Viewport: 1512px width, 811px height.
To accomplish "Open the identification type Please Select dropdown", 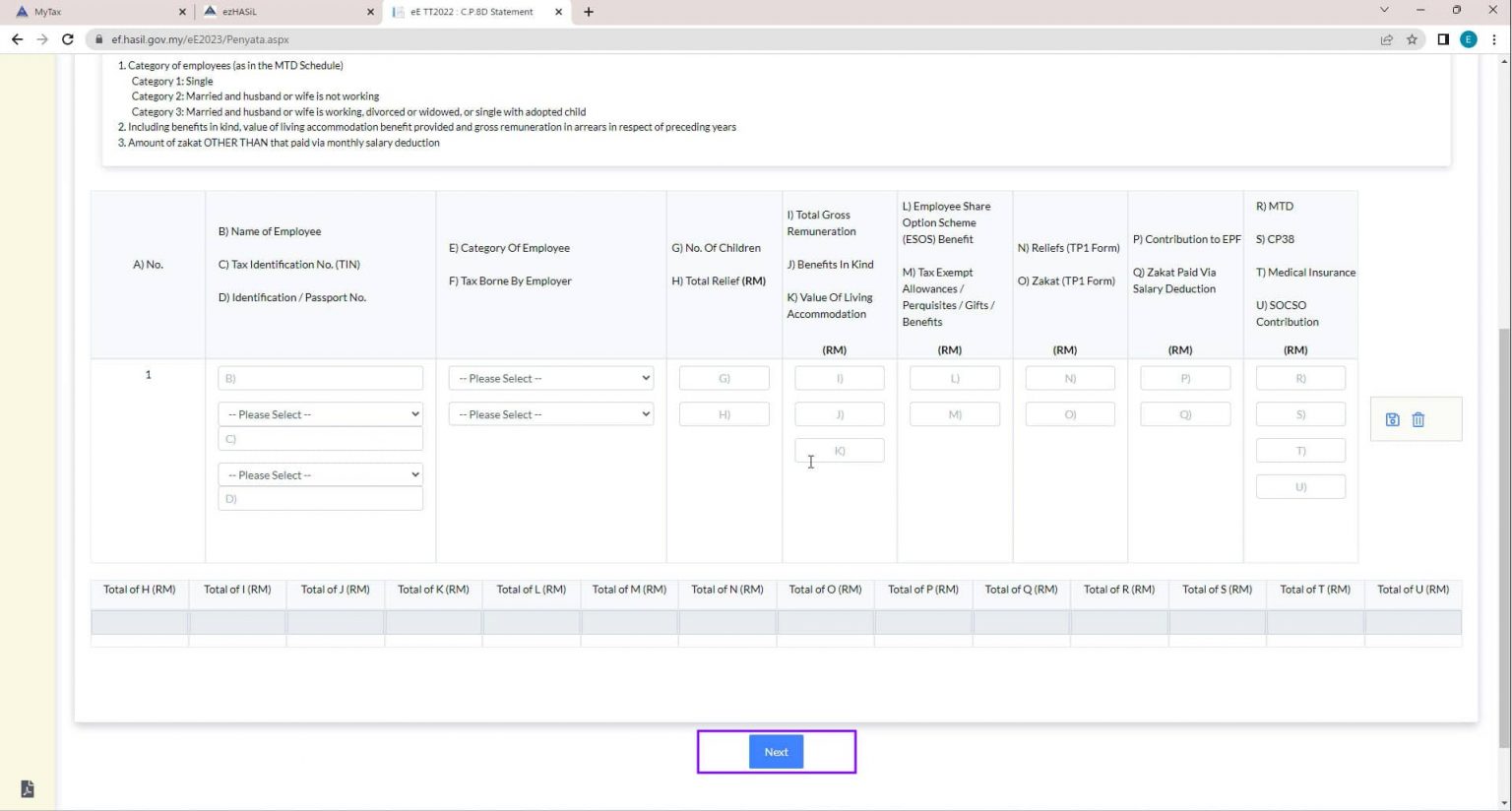I will 320,474.
